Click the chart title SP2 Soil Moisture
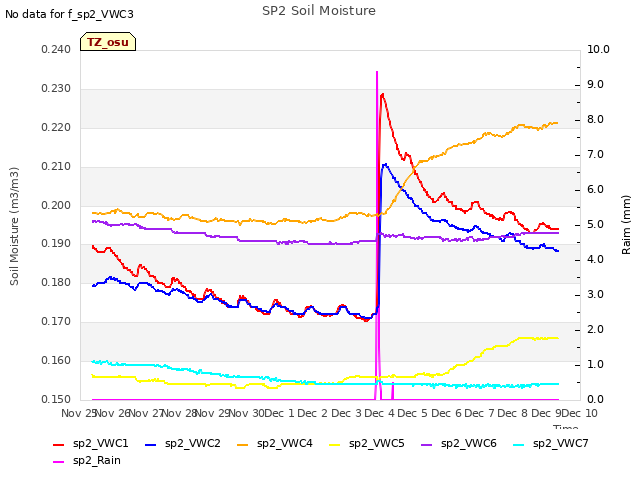 pos(319,11)
